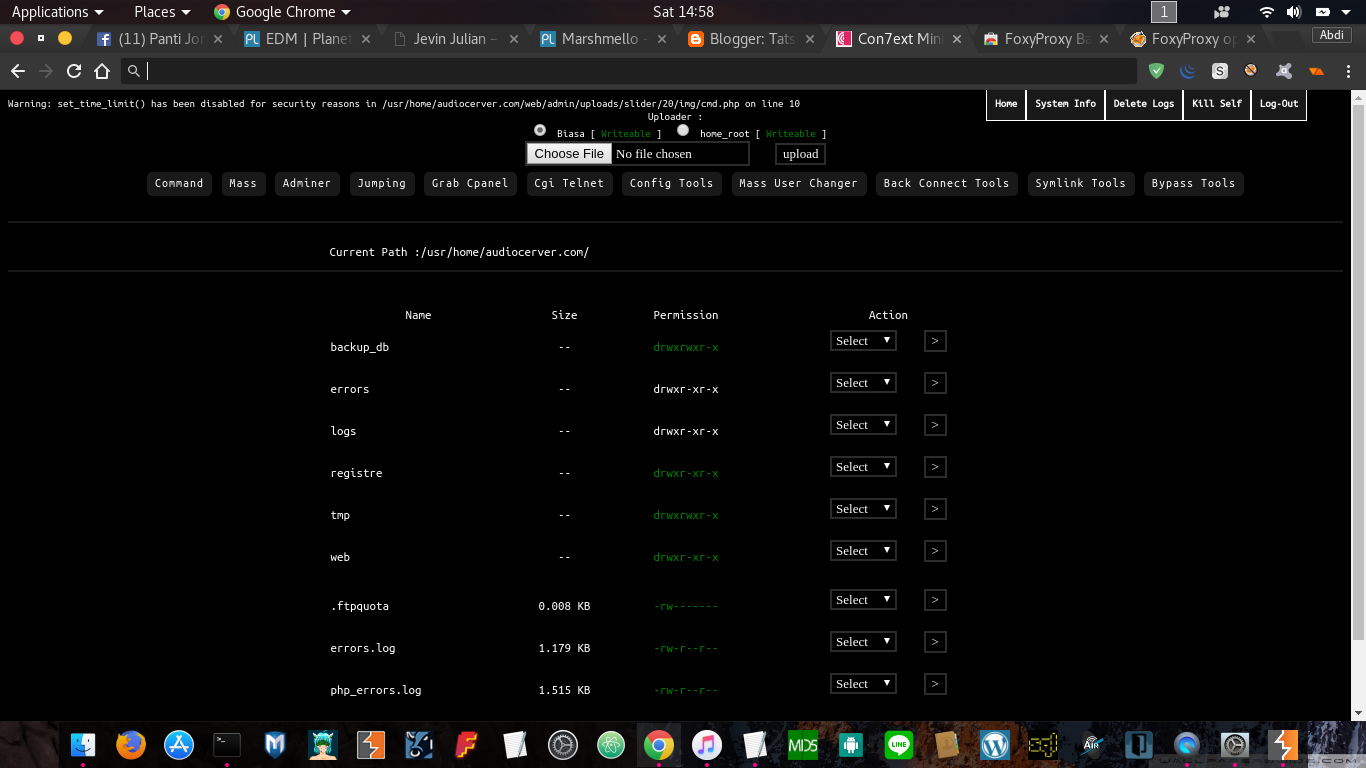The height and width of the screenshot is (768, 1366).
Task: Open the App Store dock icon
Action: point(179,745)
